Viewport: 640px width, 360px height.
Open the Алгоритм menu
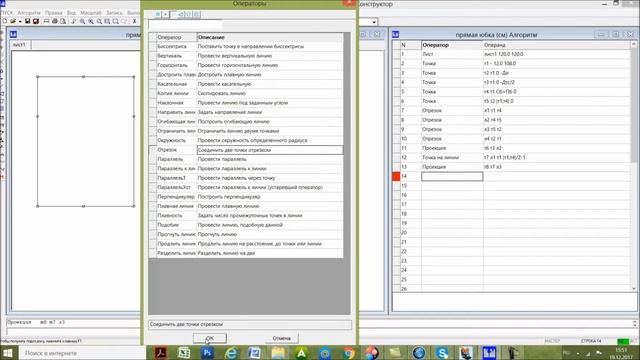coord(29,13)
